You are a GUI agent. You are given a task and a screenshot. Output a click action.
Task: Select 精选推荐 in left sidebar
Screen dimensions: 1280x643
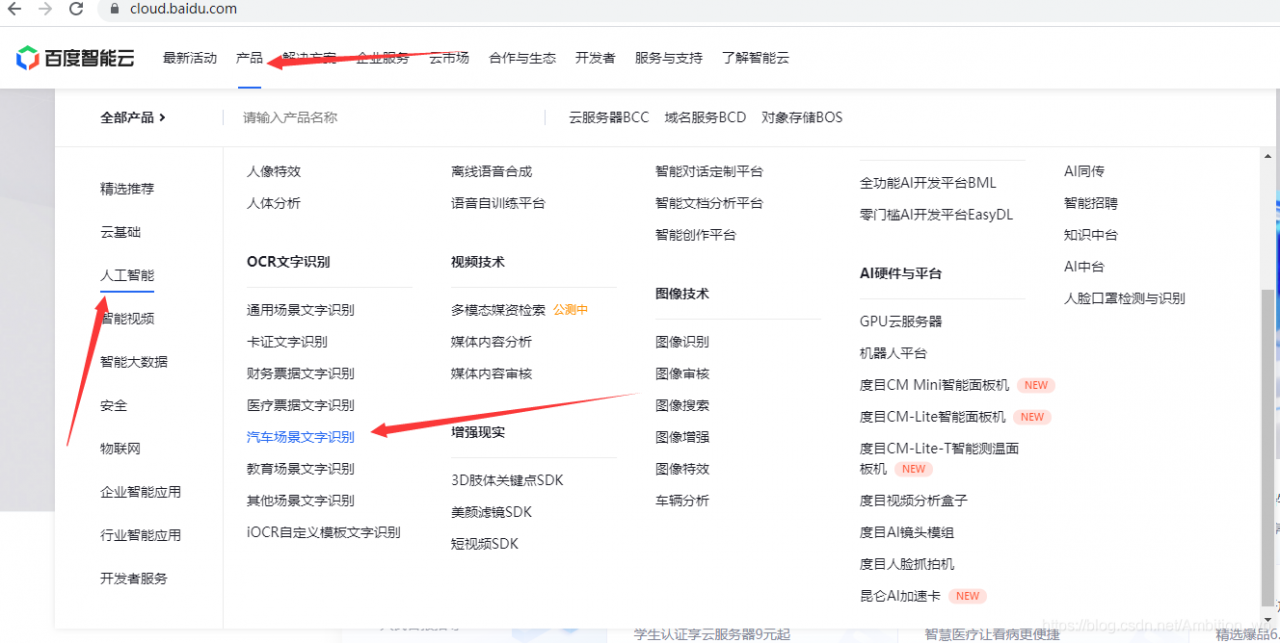127,189
